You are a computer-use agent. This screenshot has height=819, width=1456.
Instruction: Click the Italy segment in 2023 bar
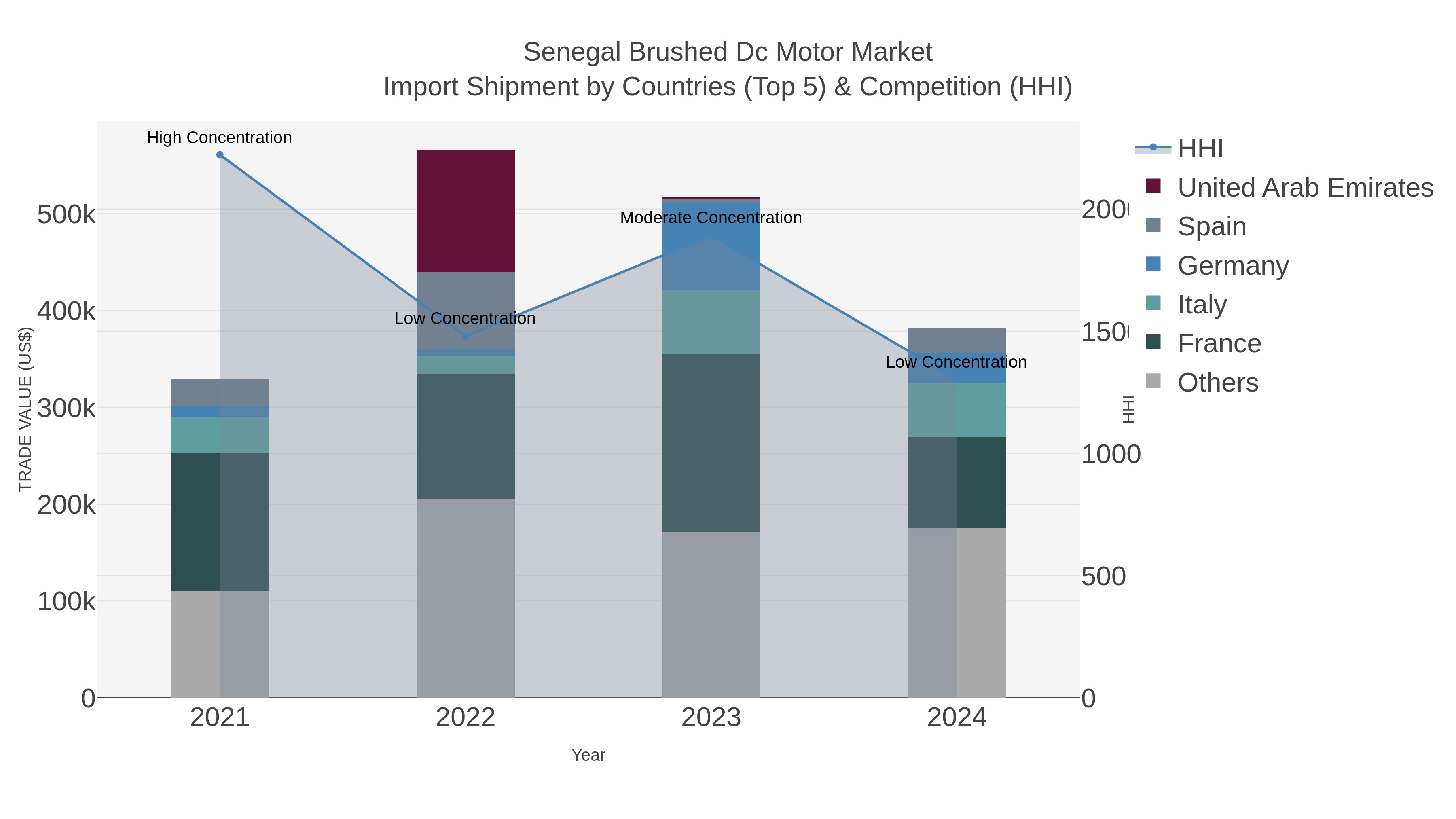click(x=711, y=322)
